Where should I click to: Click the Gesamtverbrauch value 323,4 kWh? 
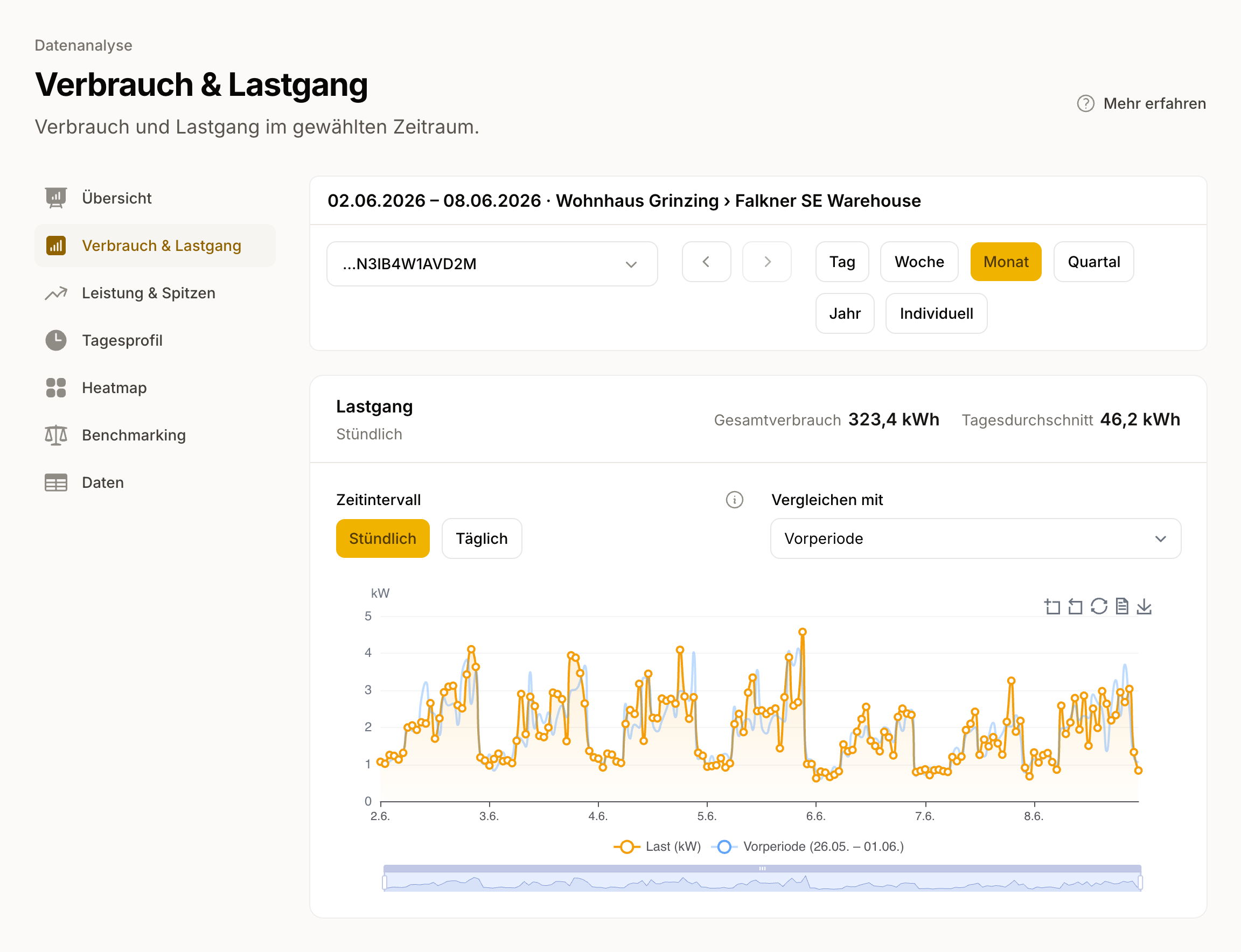[894, 419]
